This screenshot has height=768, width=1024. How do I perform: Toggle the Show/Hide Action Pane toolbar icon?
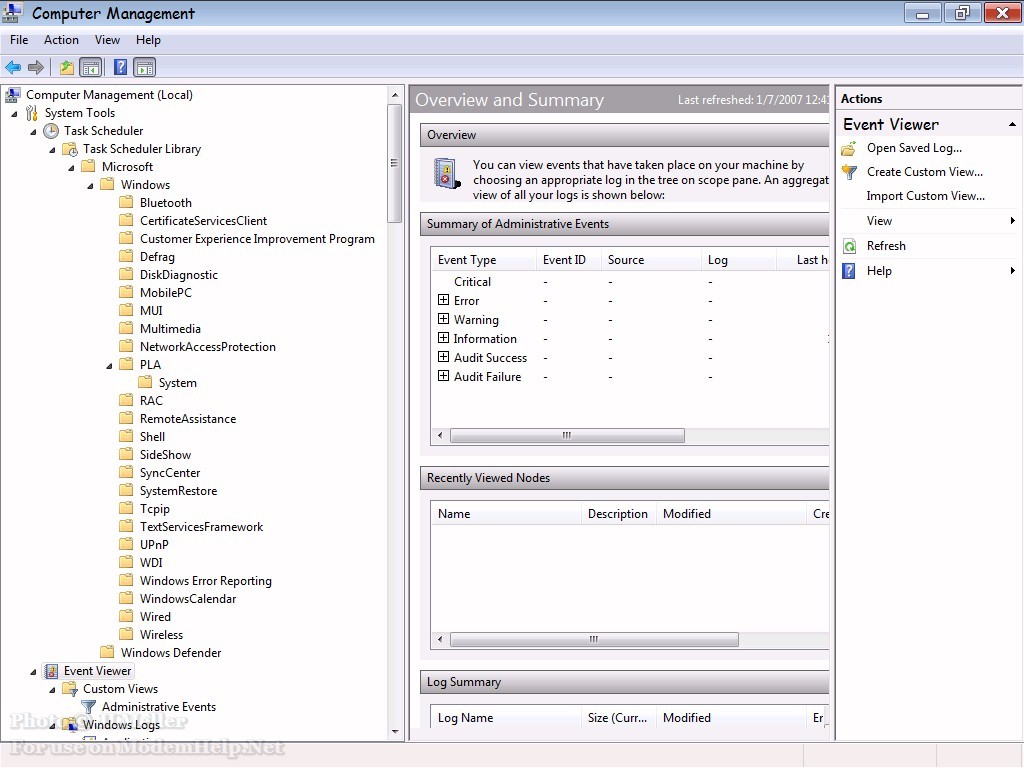coord(144,67)
